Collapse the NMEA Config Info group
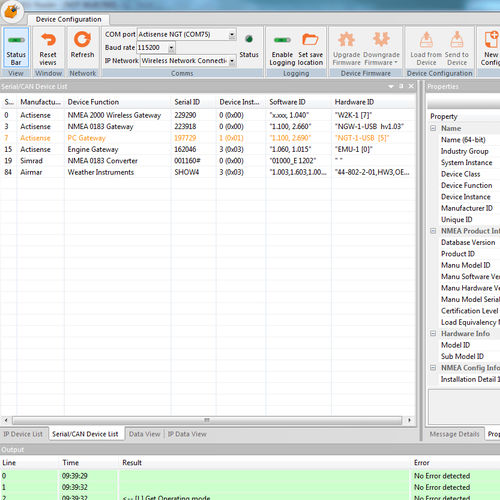The height and width of the screenshot is (500, 500). pos(433,368)
